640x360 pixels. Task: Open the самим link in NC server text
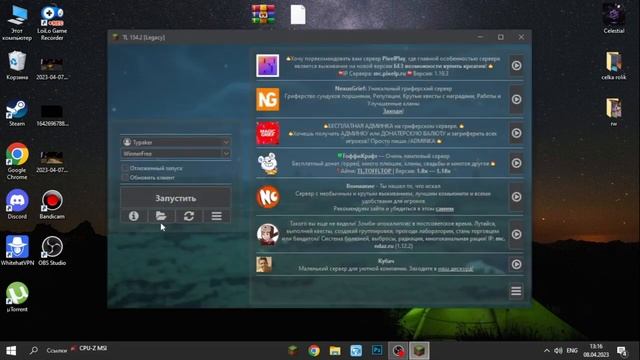(444, 209)
